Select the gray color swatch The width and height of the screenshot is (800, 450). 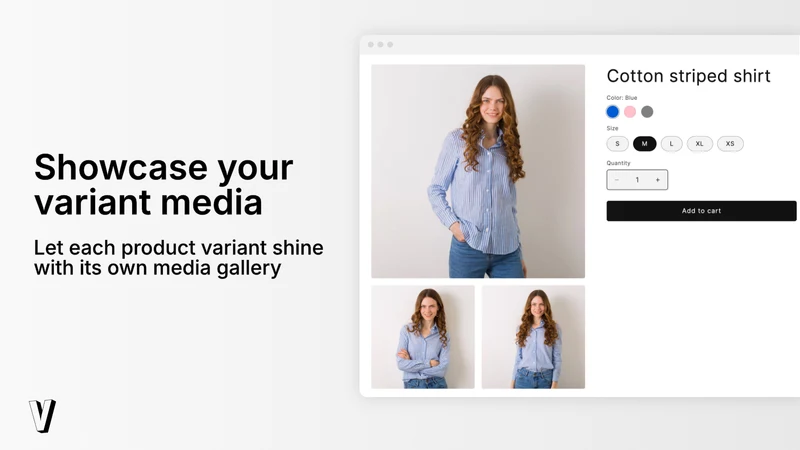click(647, 112)
